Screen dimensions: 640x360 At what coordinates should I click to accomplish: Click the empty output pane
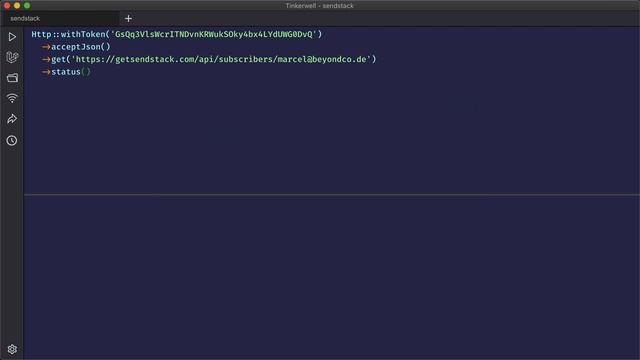(x=331, y=278)
